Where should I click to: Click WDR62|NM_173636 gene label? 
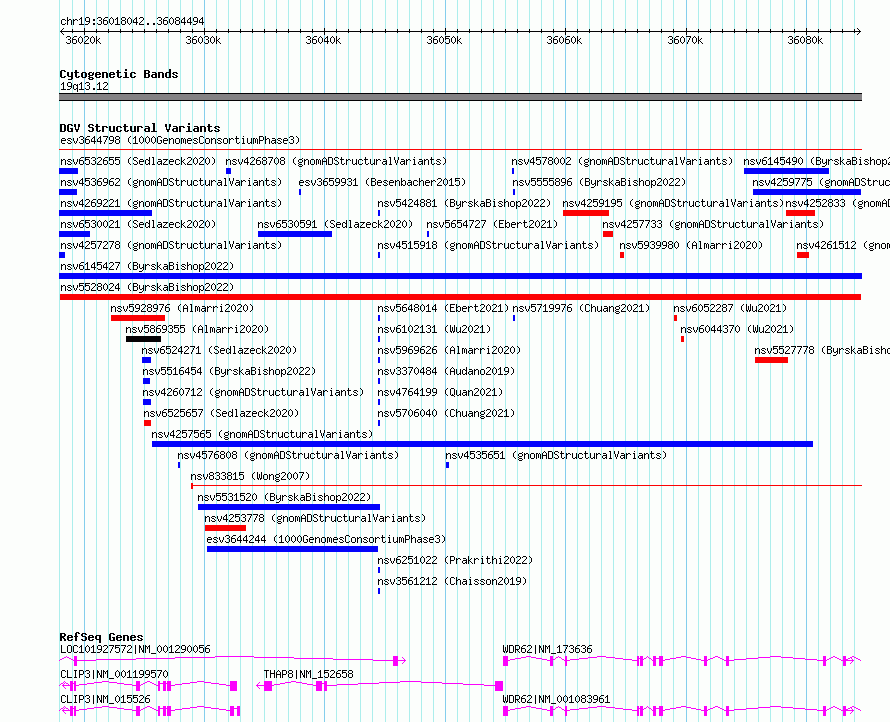tap(547, 649)
